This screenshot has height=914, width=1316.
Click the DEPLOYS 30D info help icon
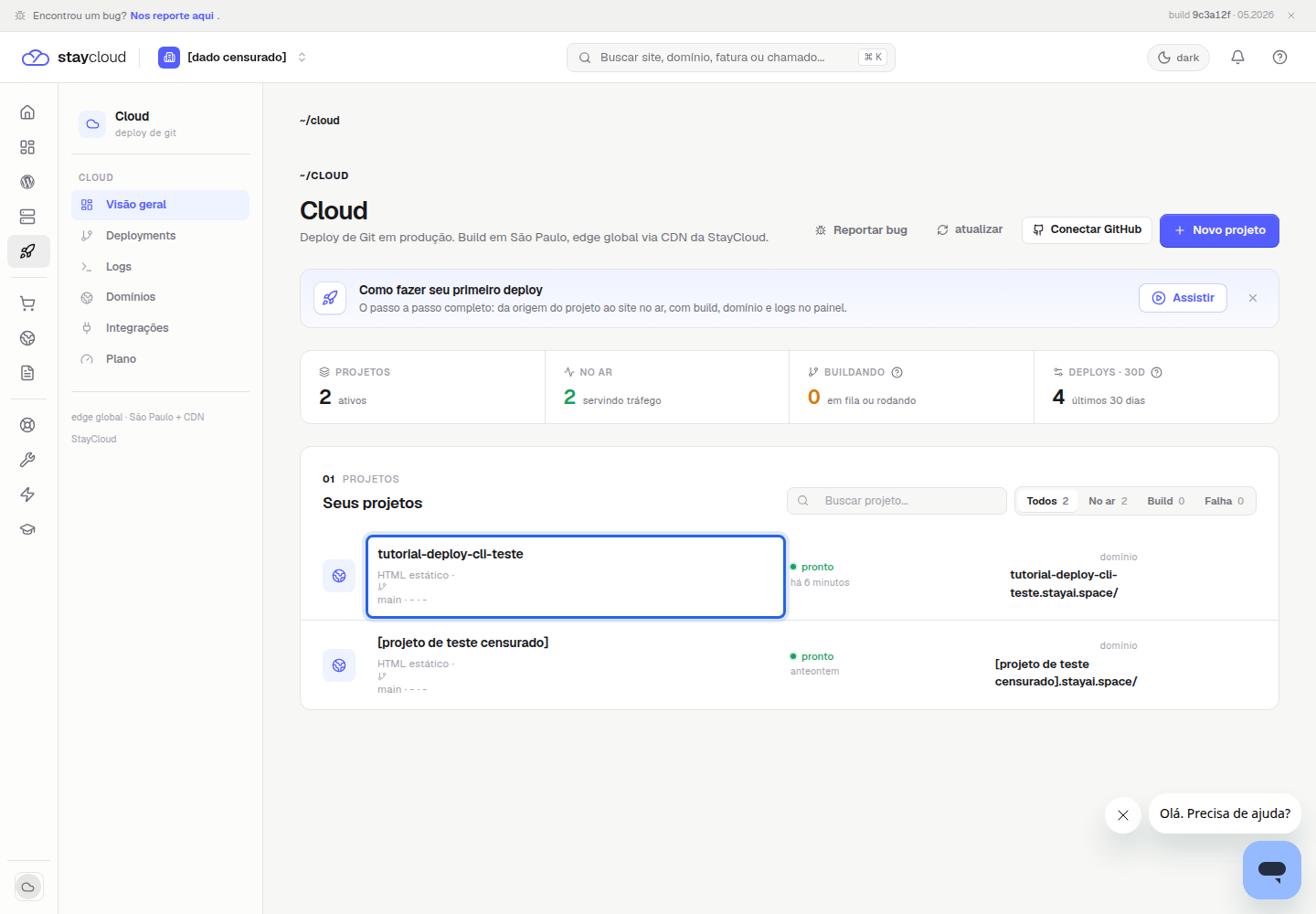pos(1156,372)
